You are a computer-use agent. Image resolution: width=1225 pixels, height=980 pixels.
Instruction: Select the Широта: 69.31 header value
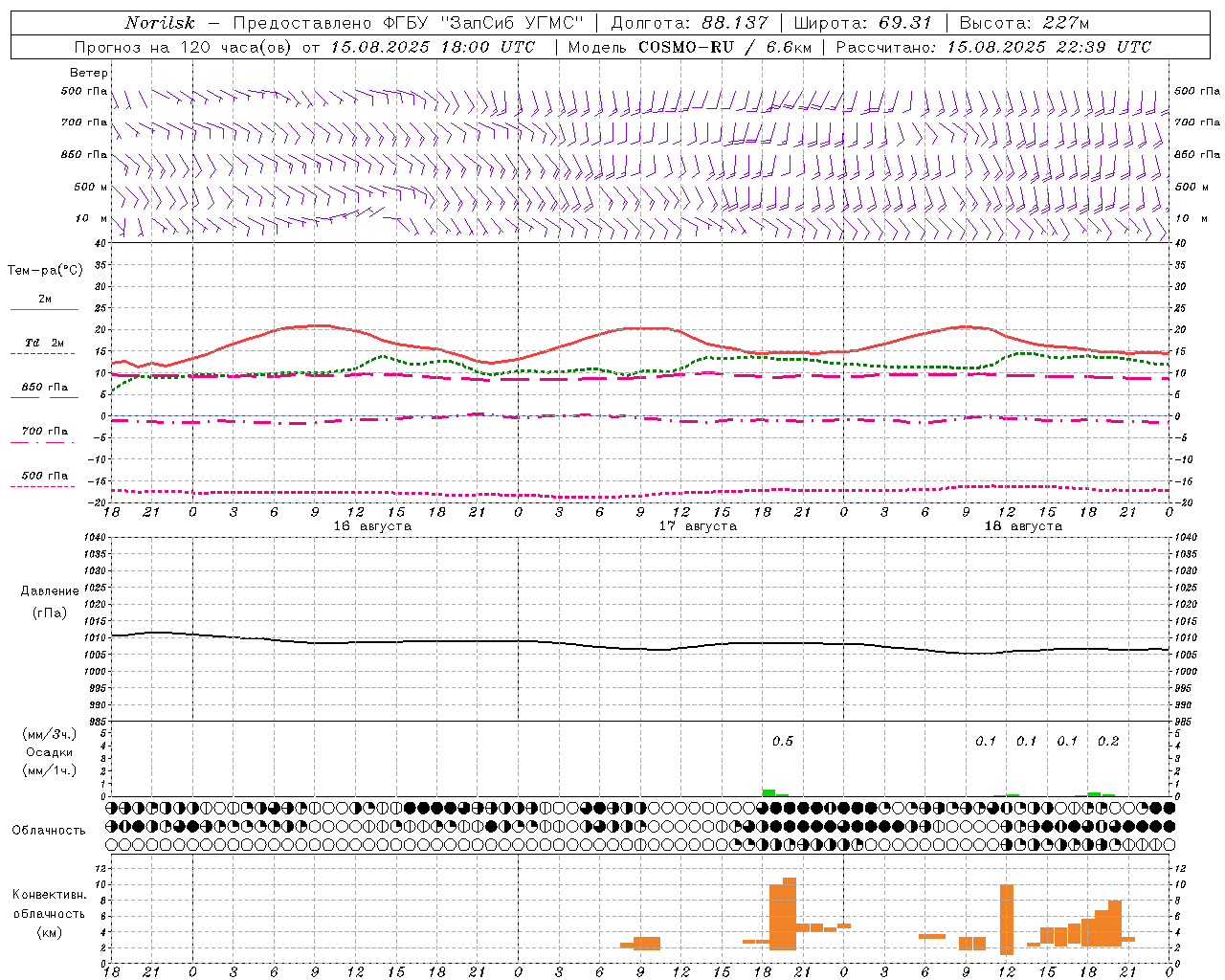click(863, 23)
